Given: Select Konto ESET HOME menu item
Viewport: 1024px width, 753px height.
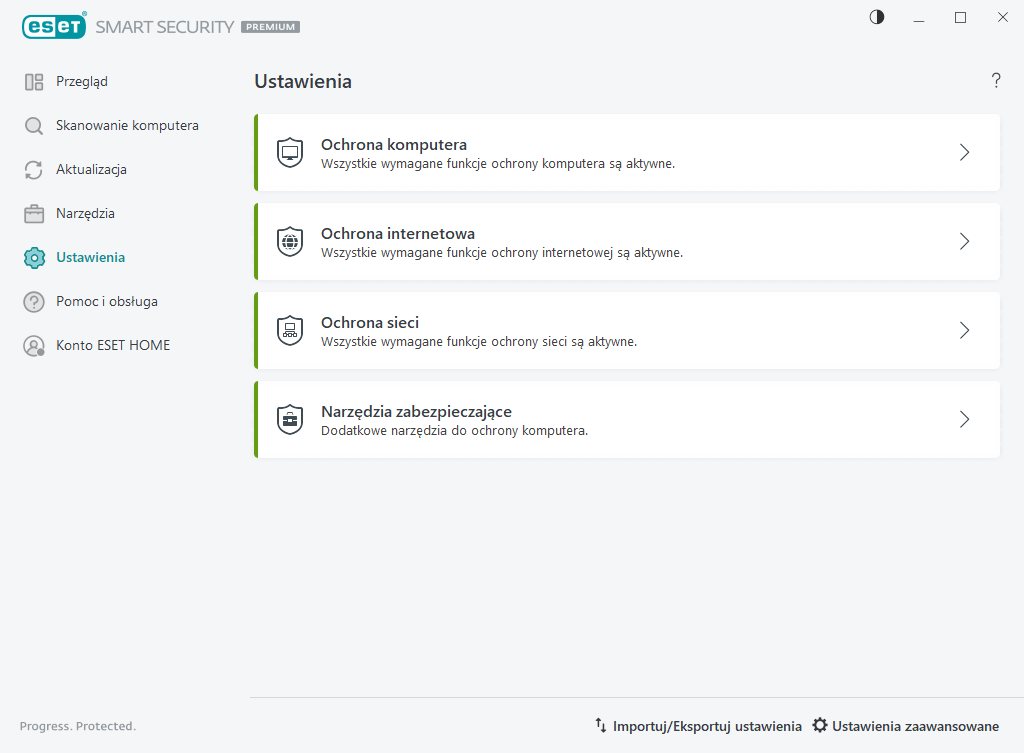Looking at the screenshot, I should coord(112,346).
